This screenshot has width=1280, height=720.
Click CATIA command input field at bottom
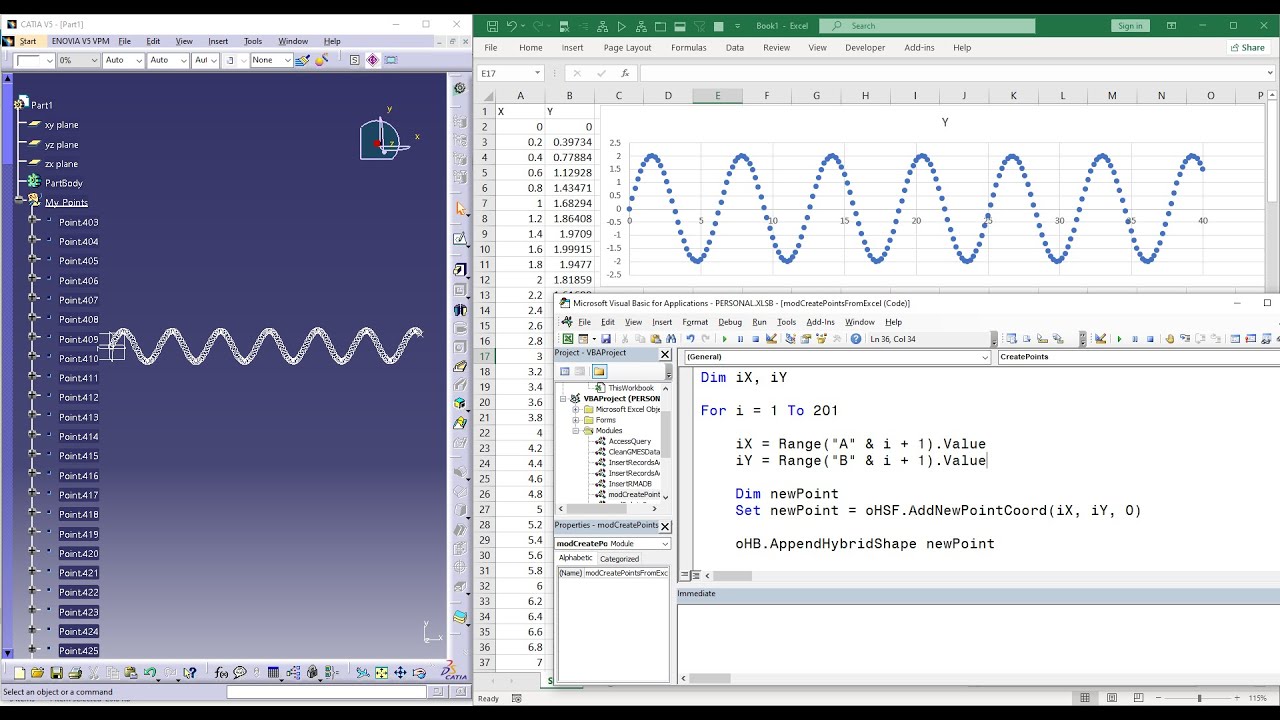click(327, 692)
